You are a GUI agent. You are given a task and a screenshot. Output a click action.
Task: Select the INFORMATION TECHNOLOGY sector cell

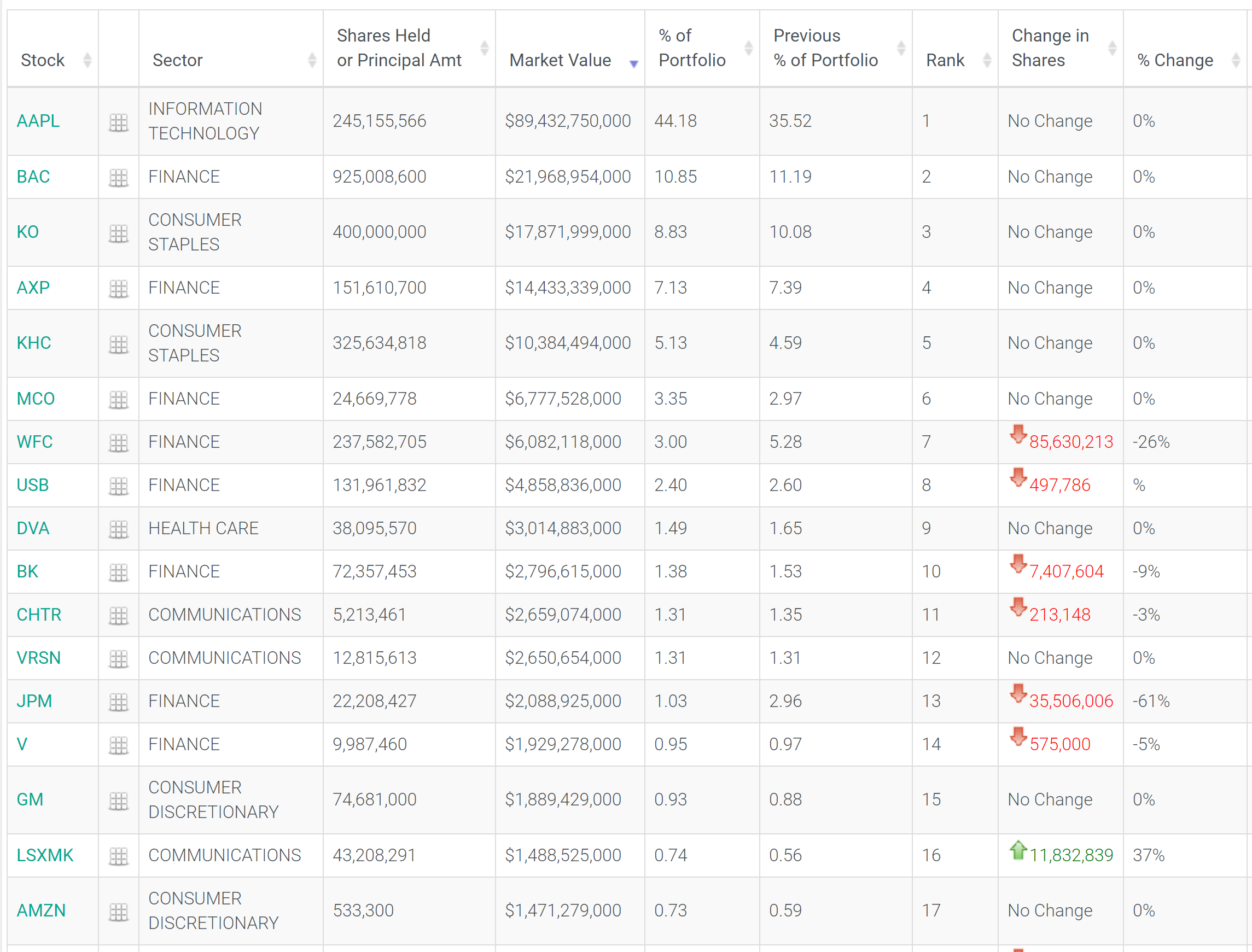(231, 121)
